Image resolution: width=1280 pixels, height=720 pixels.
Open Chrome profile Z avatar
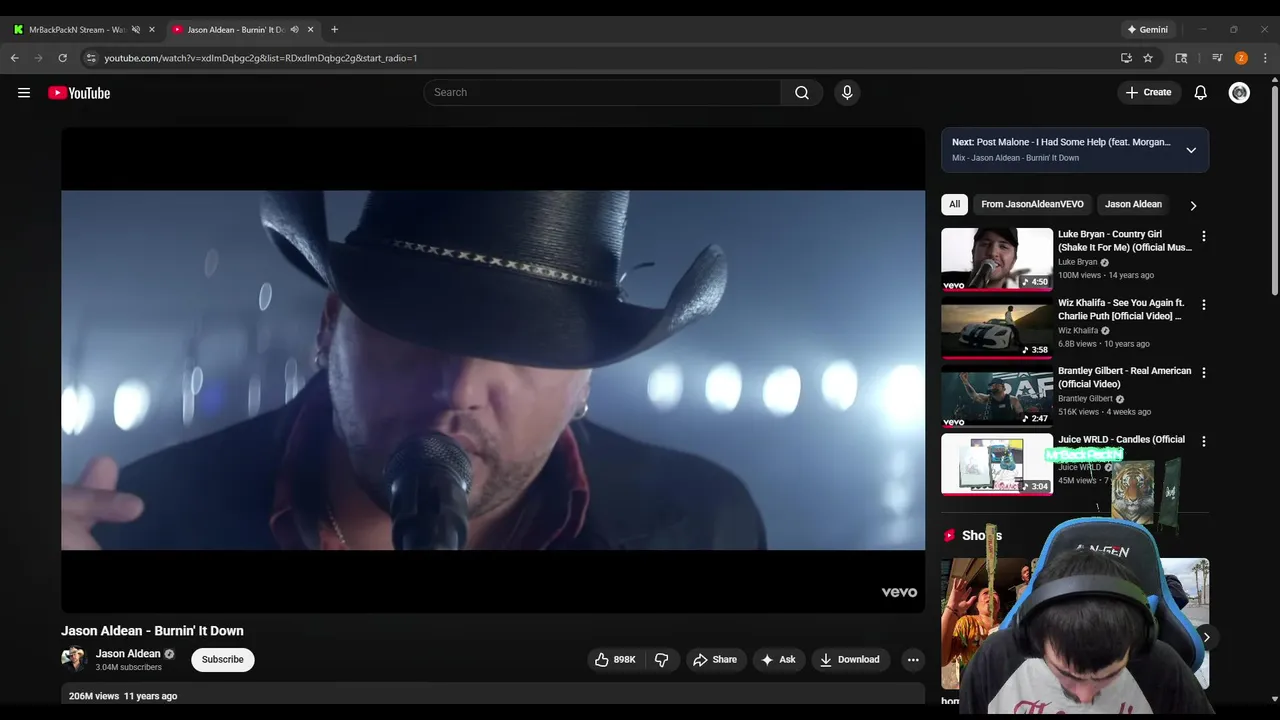pos(1241,58)
